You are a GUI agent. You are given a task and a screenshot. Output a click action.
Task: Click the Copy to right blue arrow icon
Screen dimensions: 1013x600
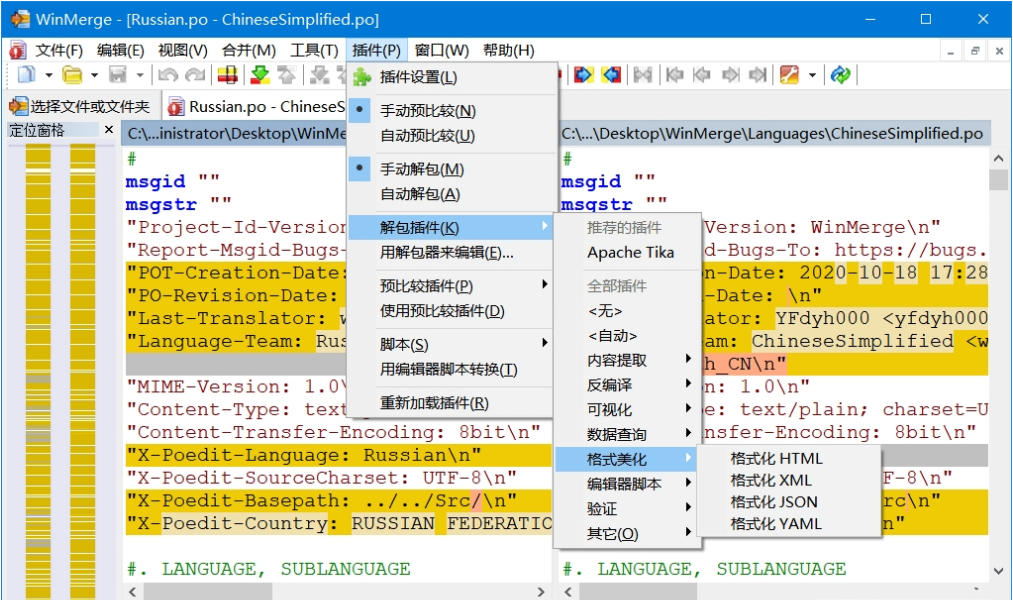pyautogui.click(x=583, y=75)
